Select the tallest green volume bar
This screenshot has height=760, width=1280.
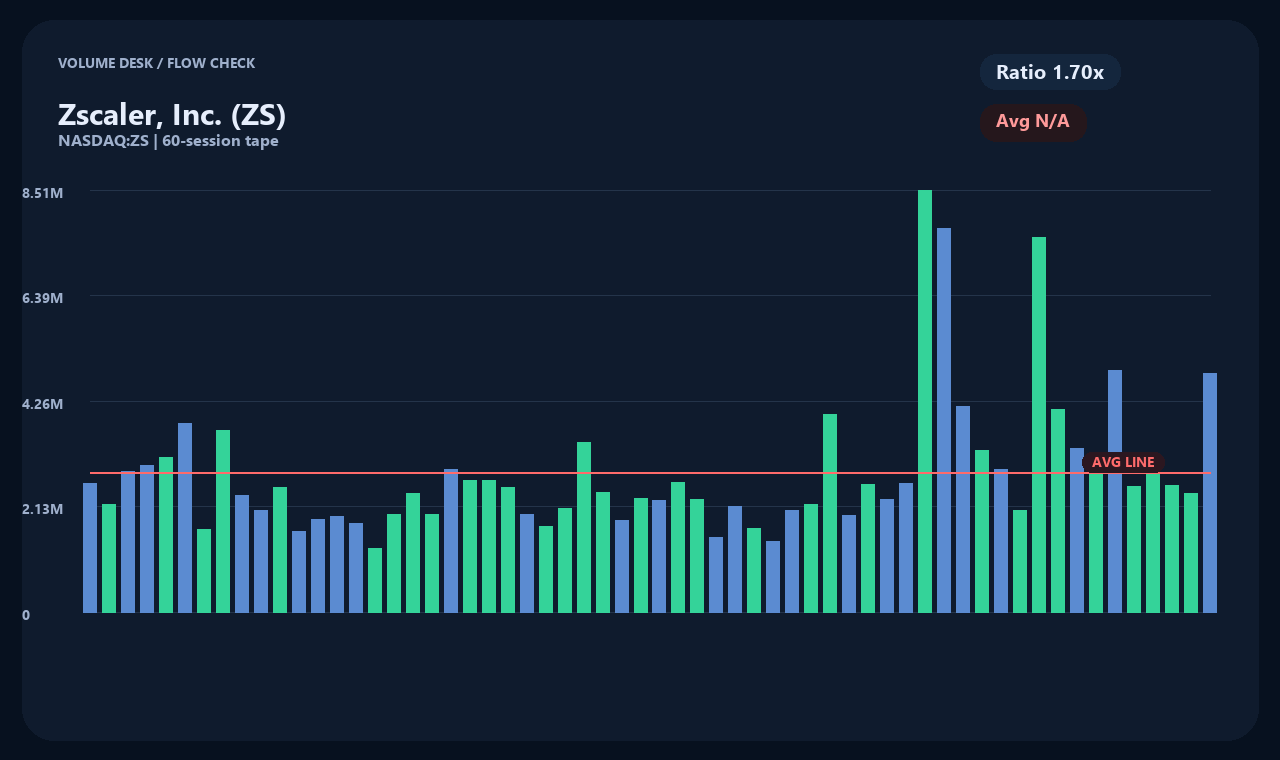tap(925, 401)
